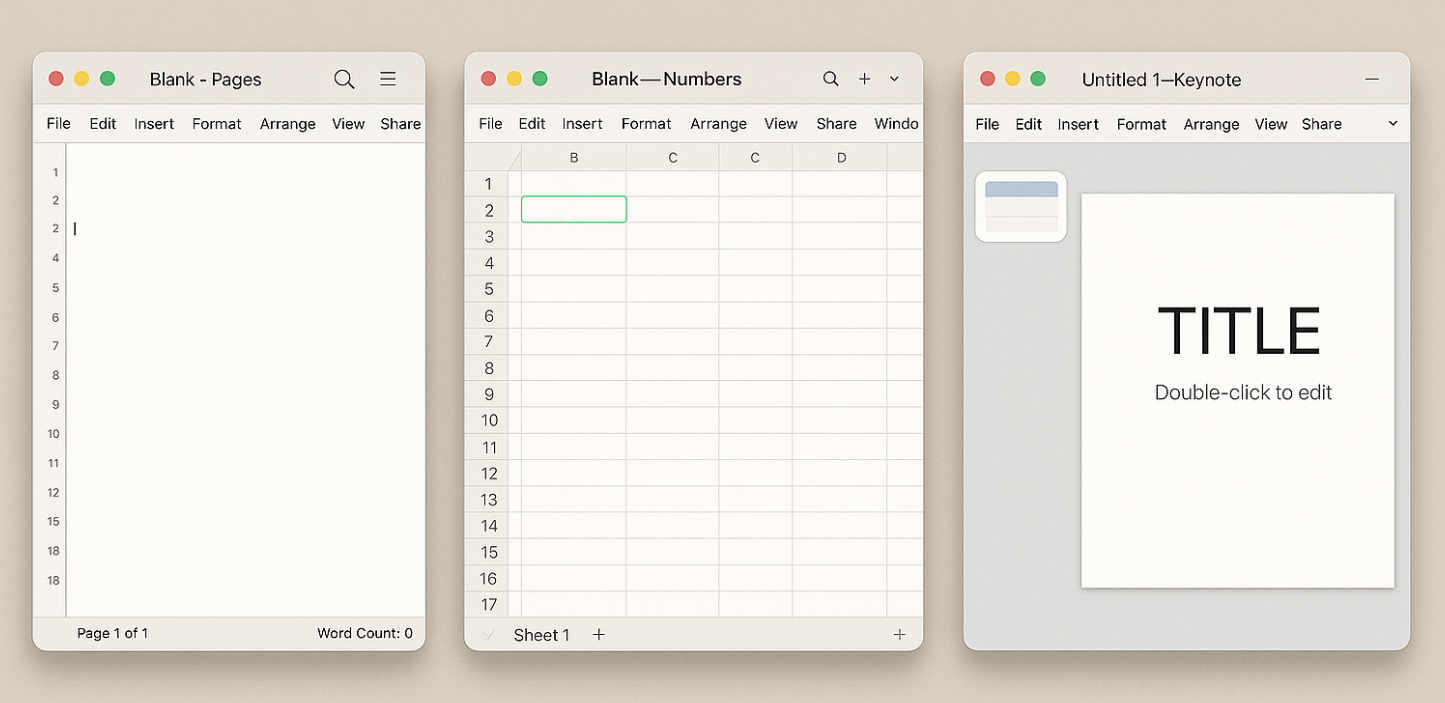Select row header 5 in the Numbers sheet
This screenshot has width=1445, height=703.
(489, 289)
